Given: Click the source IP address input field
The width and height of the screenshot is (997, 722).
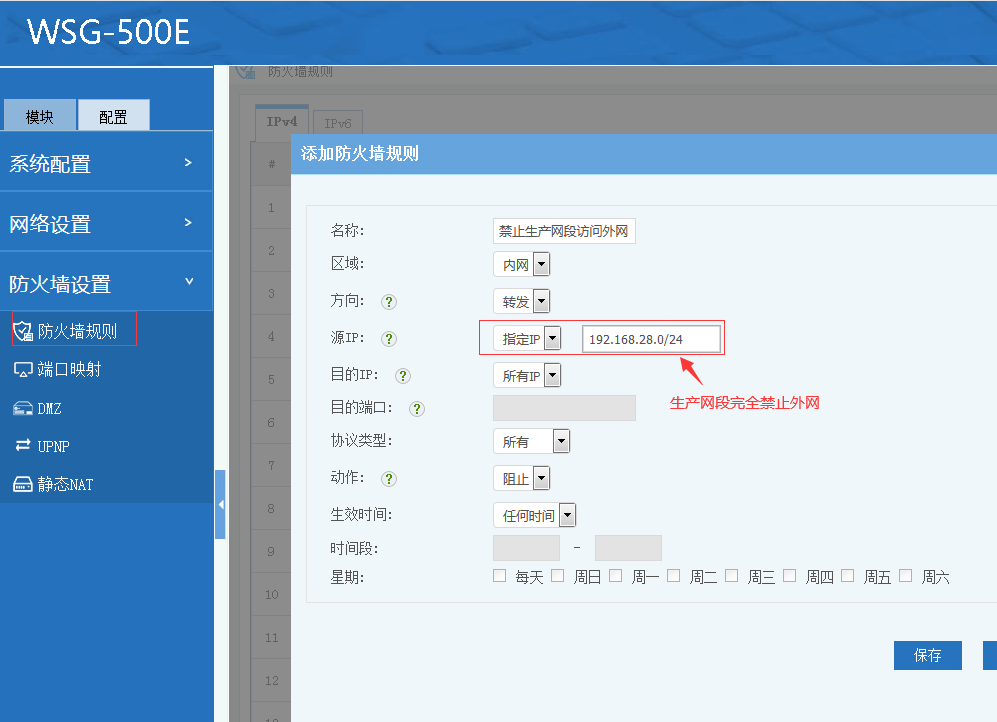Looking at the screenshot, I should click(650, 339).
